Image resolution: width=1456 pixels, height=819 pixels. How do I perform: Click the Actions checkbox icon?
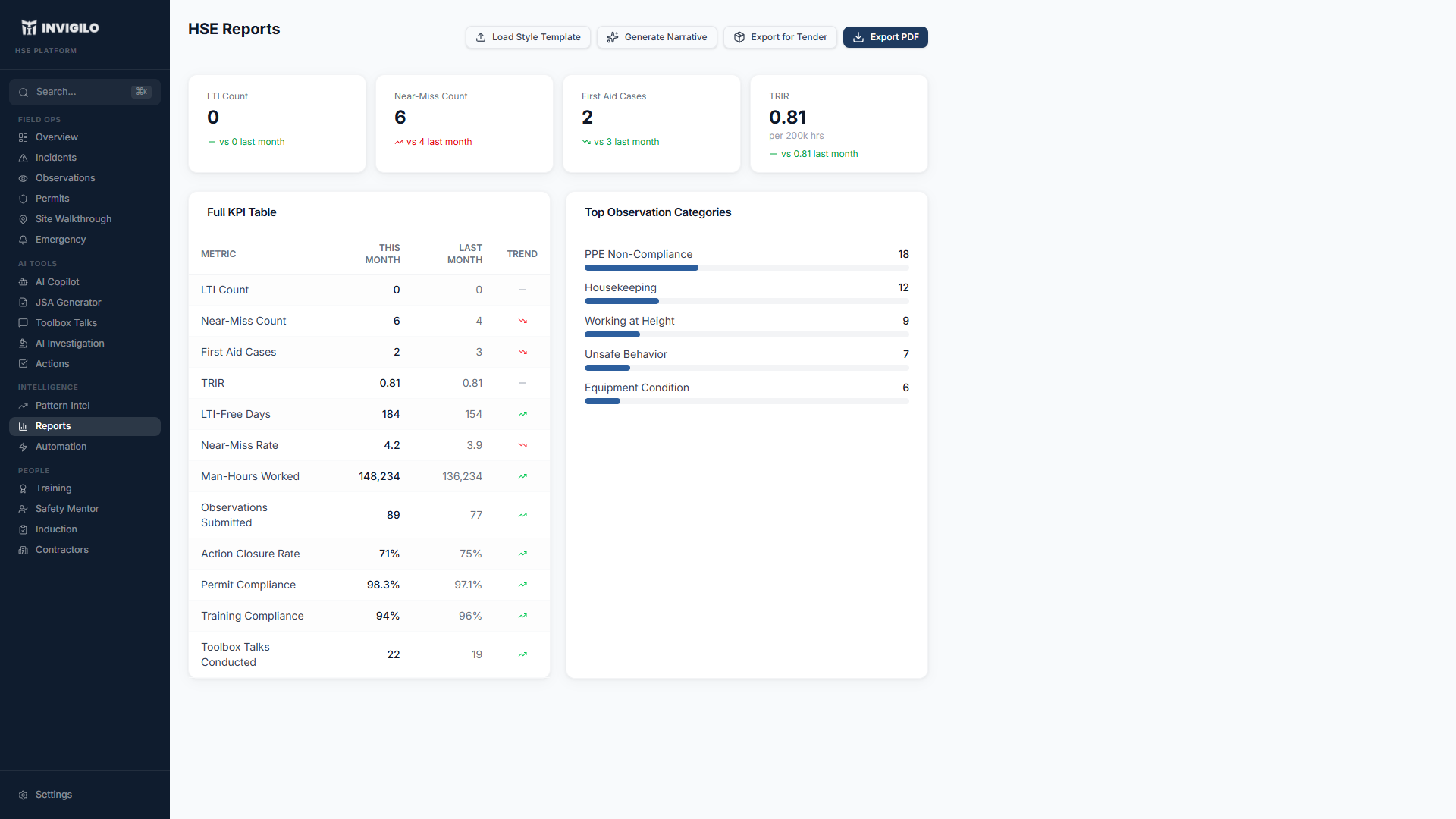(23, 364)
